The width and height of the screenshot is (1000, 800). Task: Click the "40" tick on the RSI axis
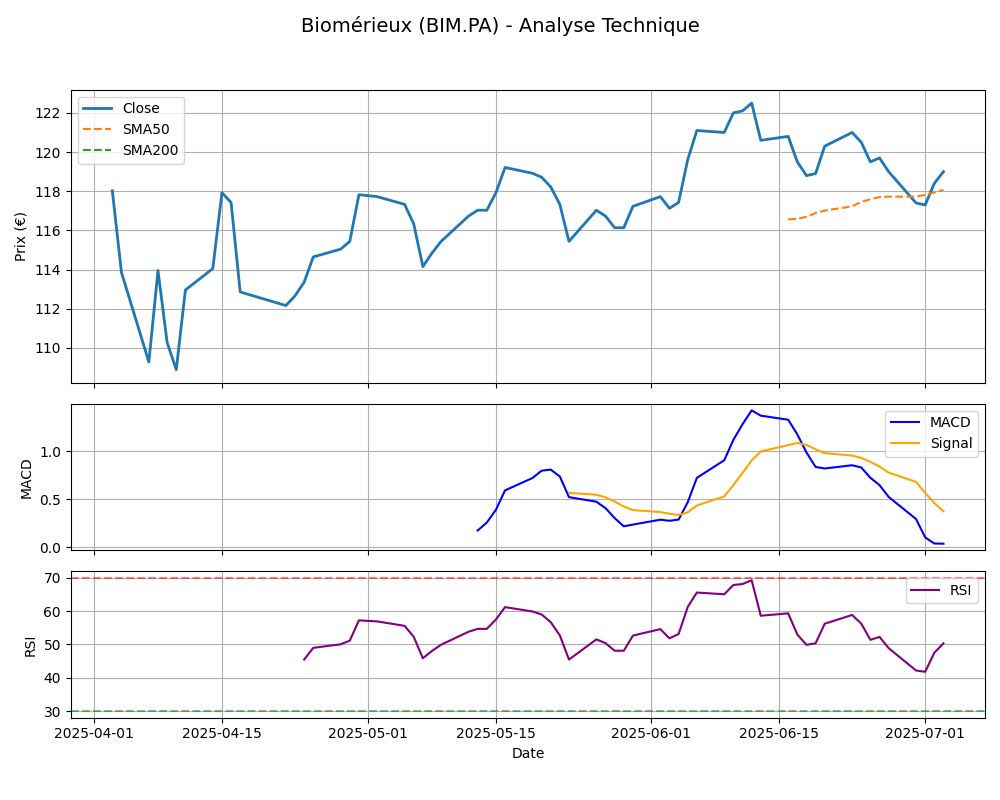click(x=52, y=678)
